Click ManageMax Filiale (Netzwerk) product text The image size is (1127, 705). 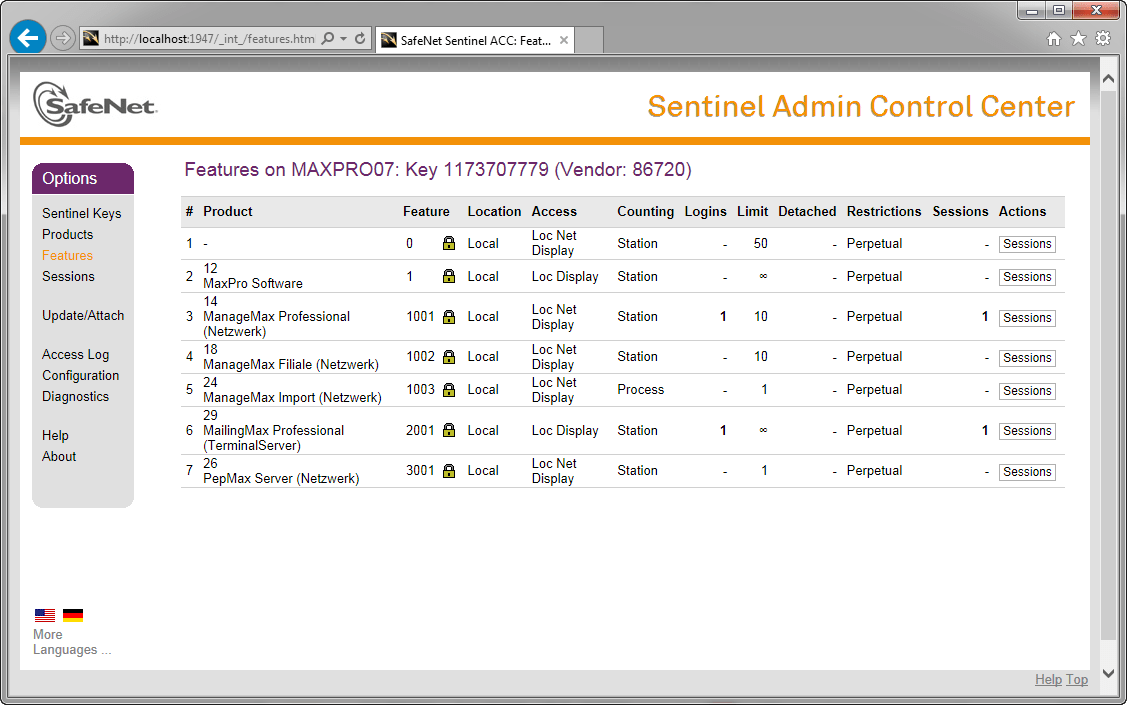[x=291, y=364]
